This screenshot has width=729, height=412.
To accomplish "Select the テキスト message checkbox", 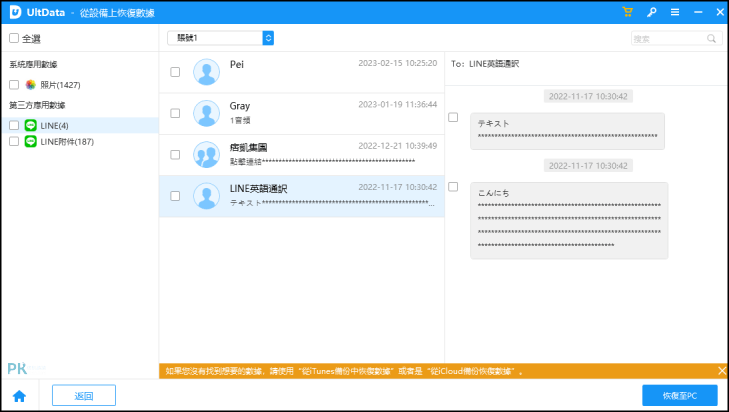I will (x=453, y=117).
